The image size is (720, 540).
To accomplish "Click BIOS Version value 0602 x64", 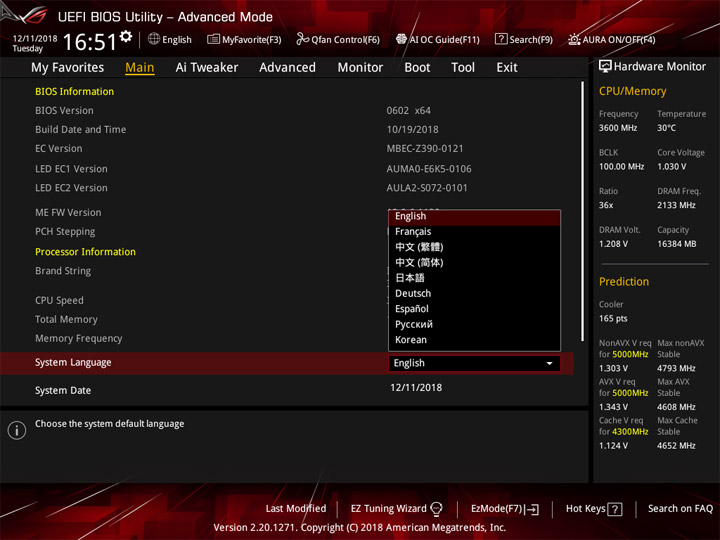I will 408,111.
